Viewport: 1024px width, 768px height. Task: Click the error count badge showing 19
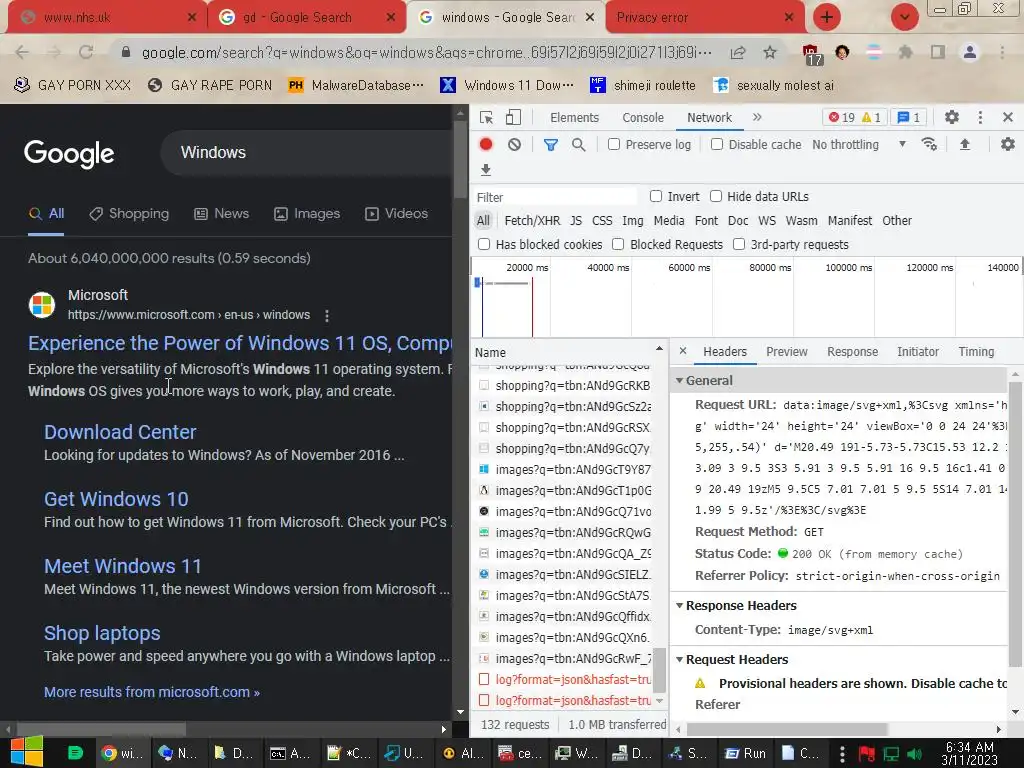841,118
